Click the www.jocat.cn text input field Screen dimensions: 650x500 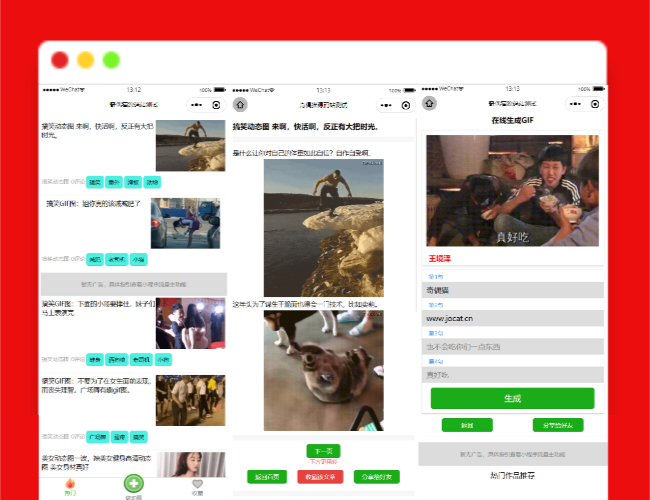pyautogui.click(x=514, y=318)
